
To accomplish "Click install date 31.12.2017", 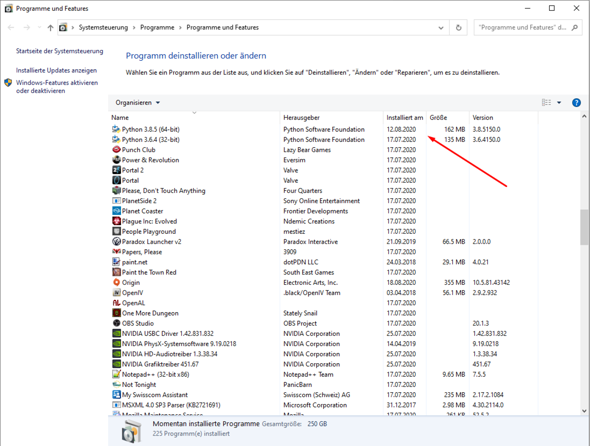I will tap(401, 405).
